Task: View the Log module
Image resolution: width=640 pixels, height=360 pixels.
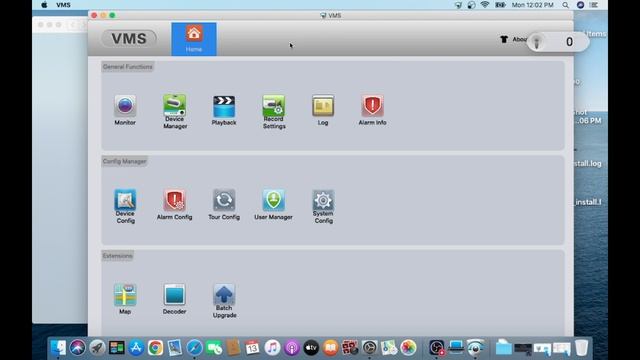Action: click(323, 110)
